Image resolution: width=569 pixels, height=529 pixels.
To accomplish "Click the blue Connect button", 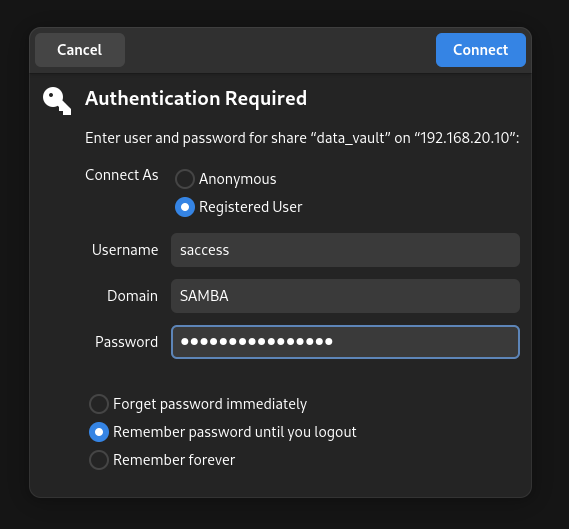I will [481, 50].
